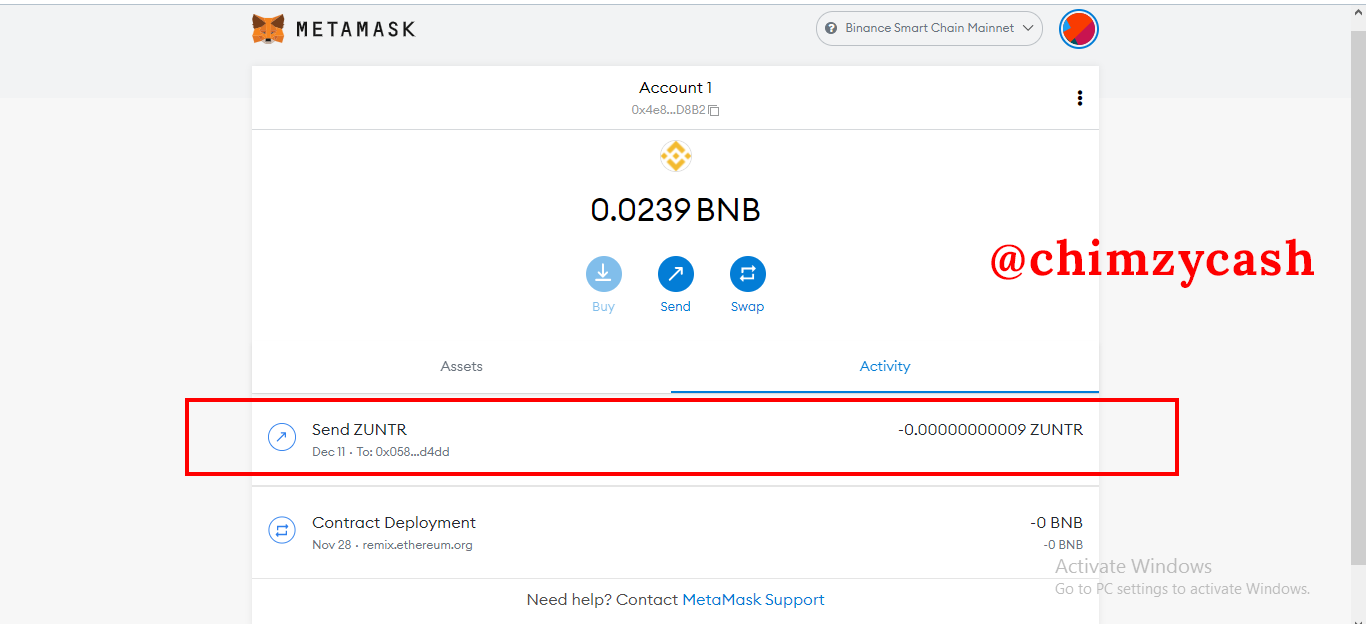The height and width of the screenshot is (624, 1366).
Task: Copy the account address 0x4e8...D8B2
Action: click(675, 110)
